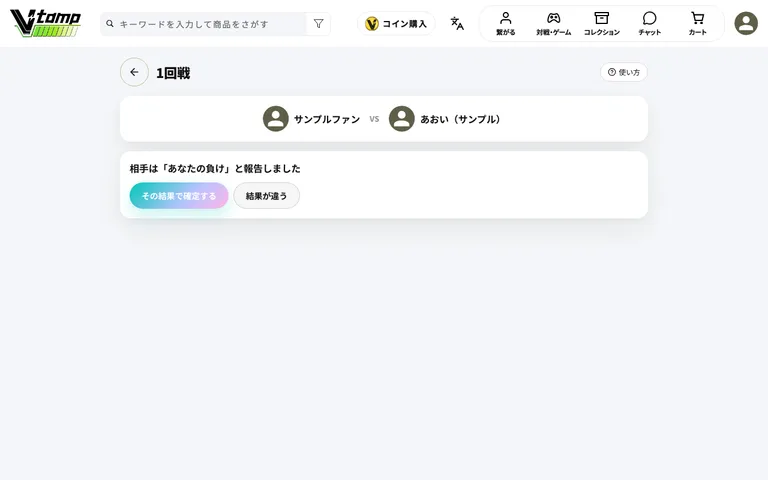The width and height of the screenshot is (768, 480).
Task: Click the 相手は「あなたの負け」と報告しました message
Action: tap(215, 168)
